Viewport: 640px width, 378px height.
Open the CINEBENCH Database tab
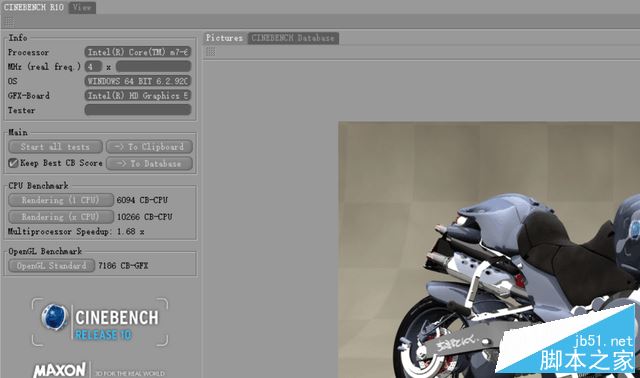[x=293, y=38]
